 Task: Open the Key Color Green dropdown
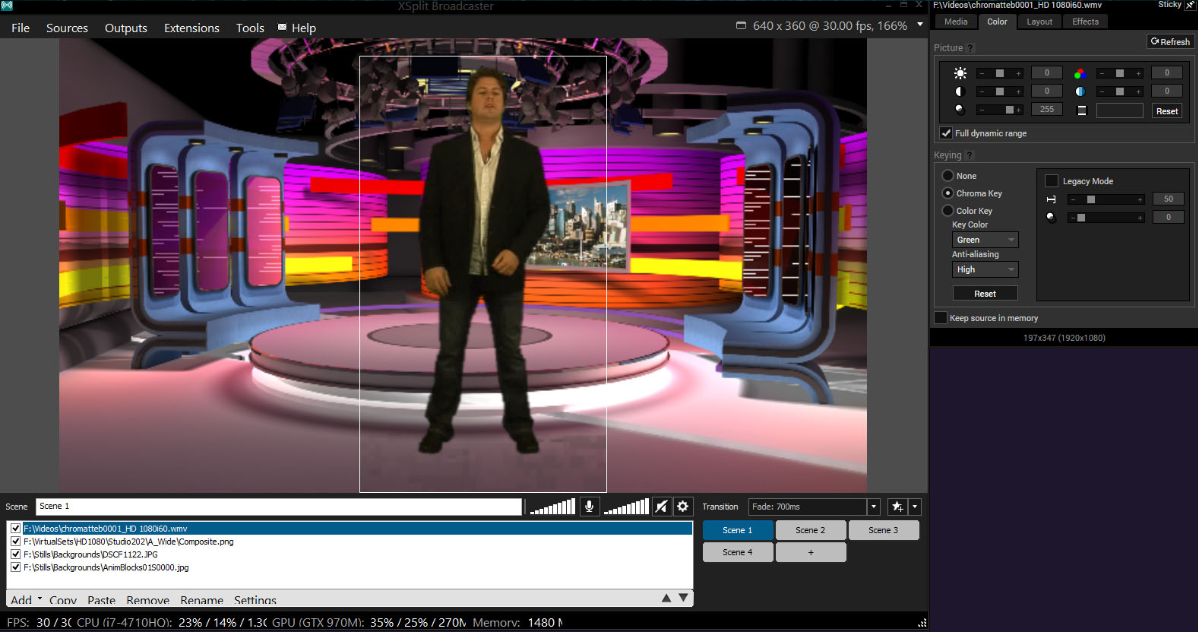point(984,239)
